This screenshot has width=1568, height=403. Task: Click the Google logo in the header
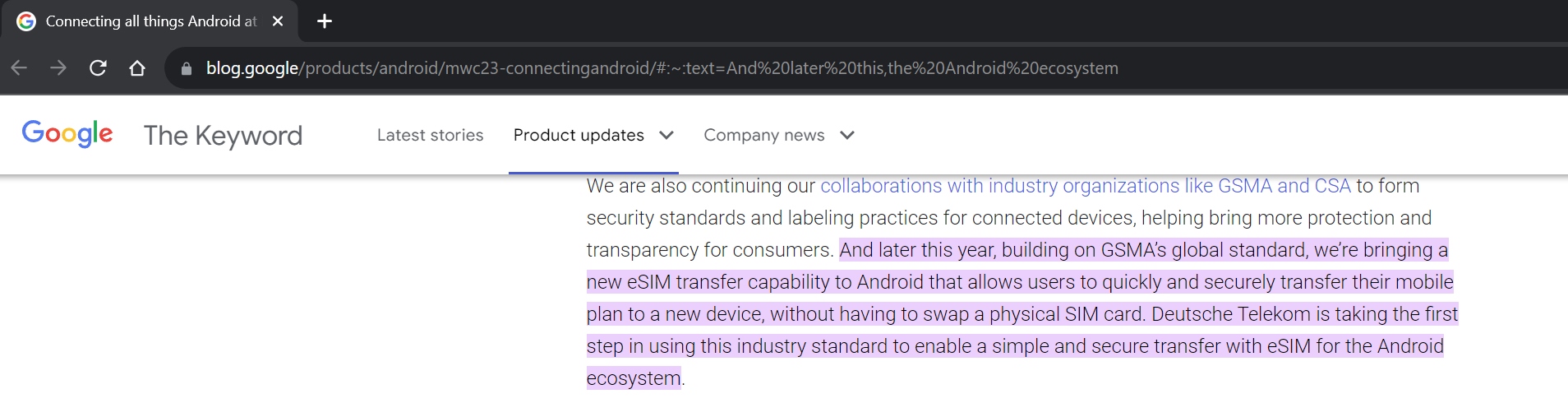tap(67, 134)
